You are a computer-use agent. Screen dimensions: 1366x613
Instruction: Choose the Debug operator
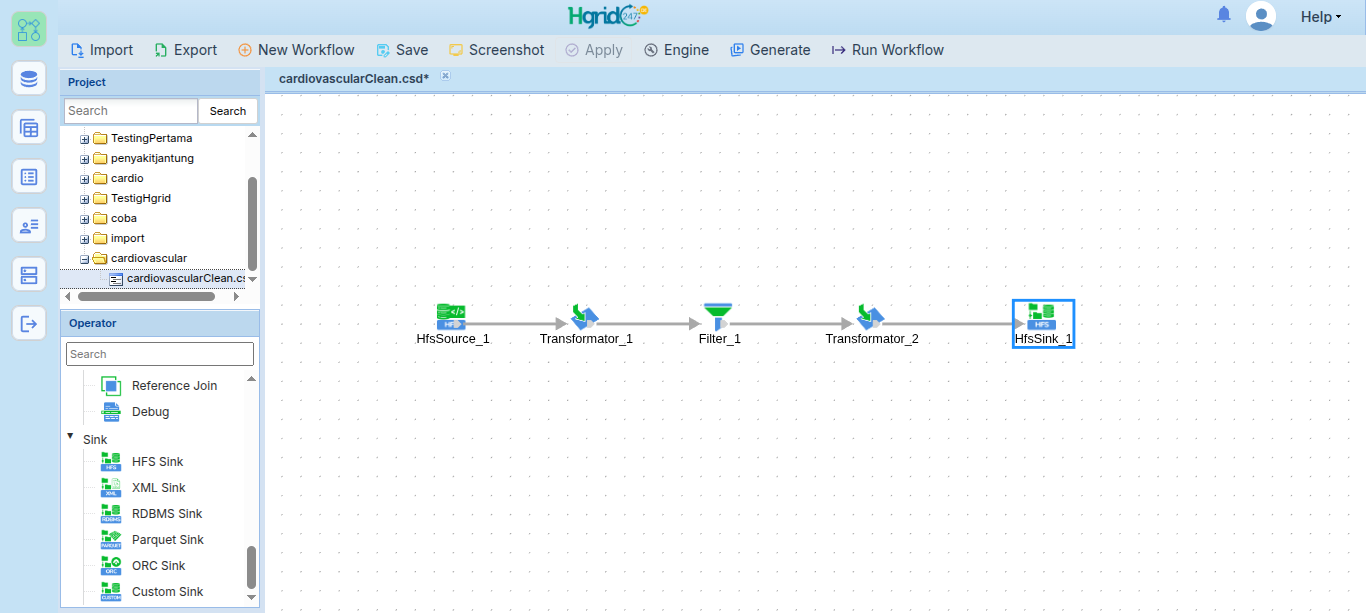(136, 412)
